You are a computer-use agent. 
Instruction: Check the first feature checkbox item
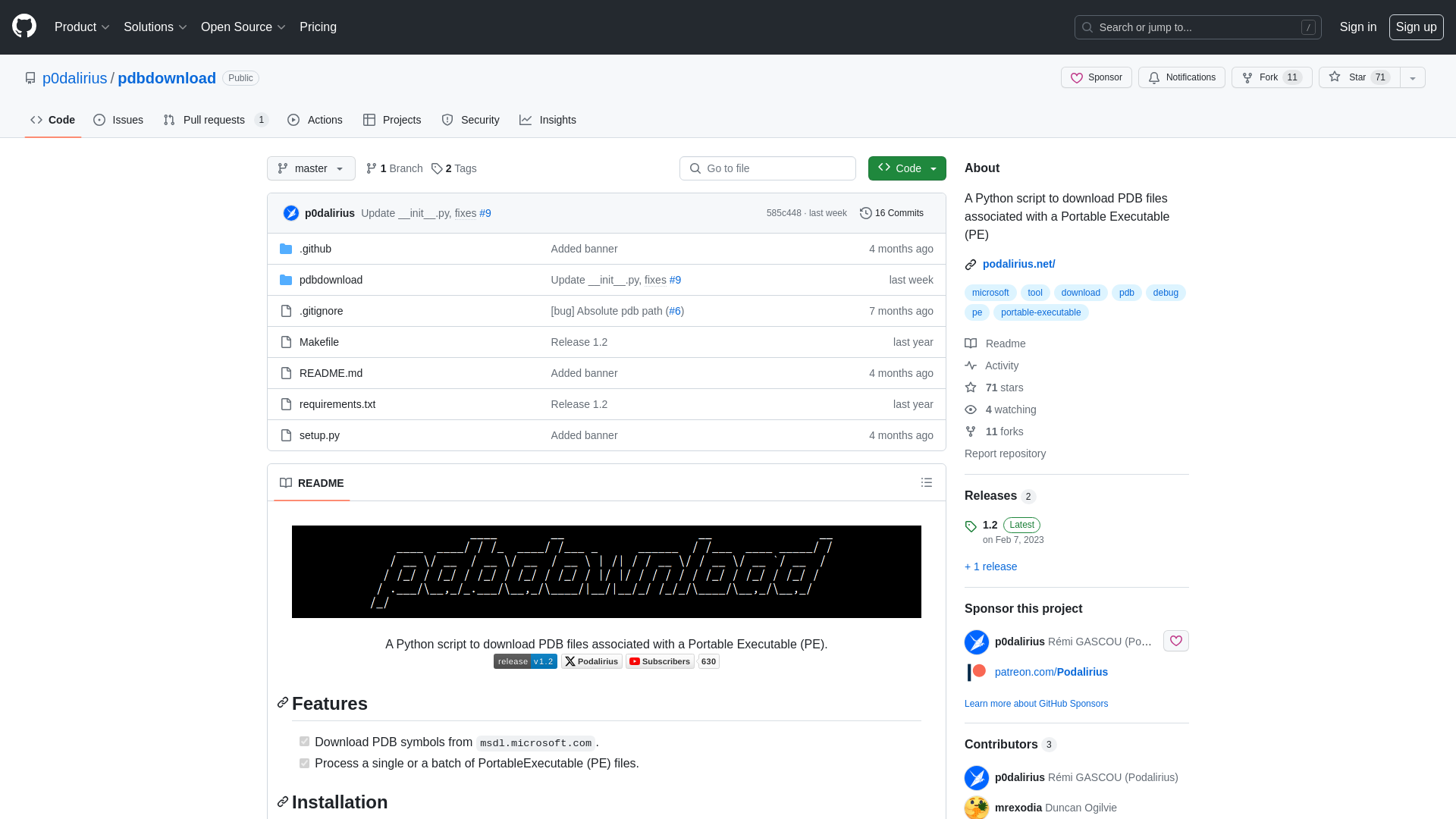point(304,741)
